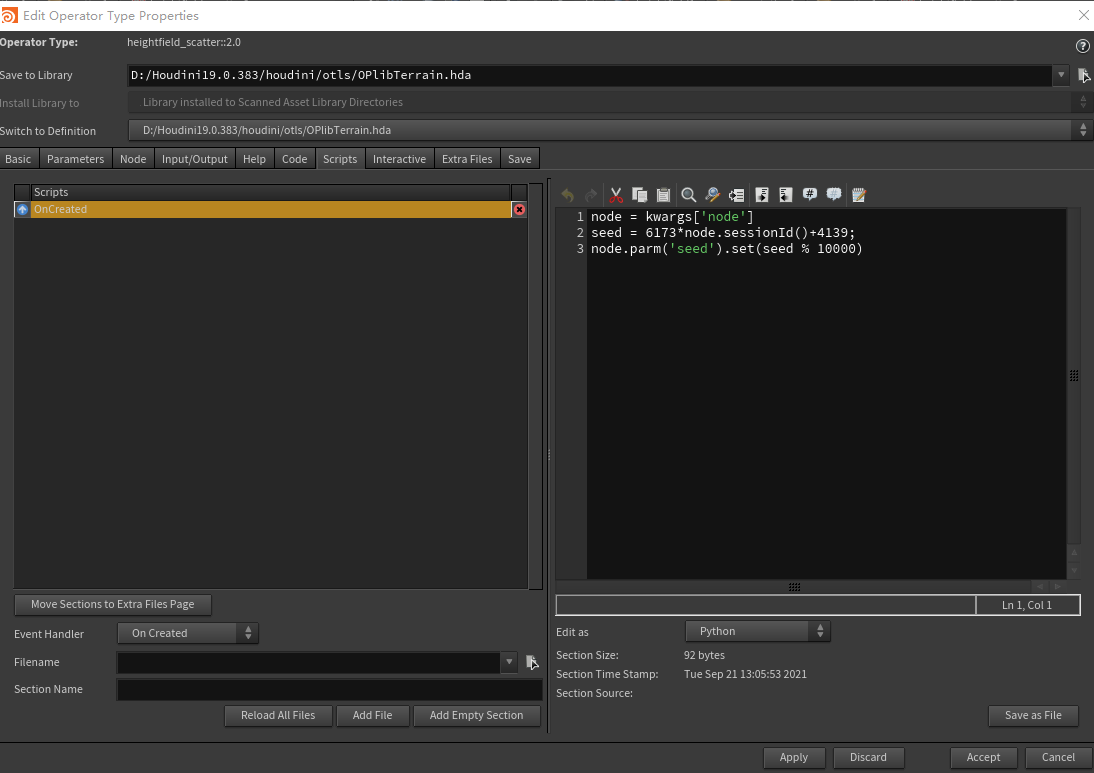Delete OnCreated script with red X

click(x=519, y=210)
